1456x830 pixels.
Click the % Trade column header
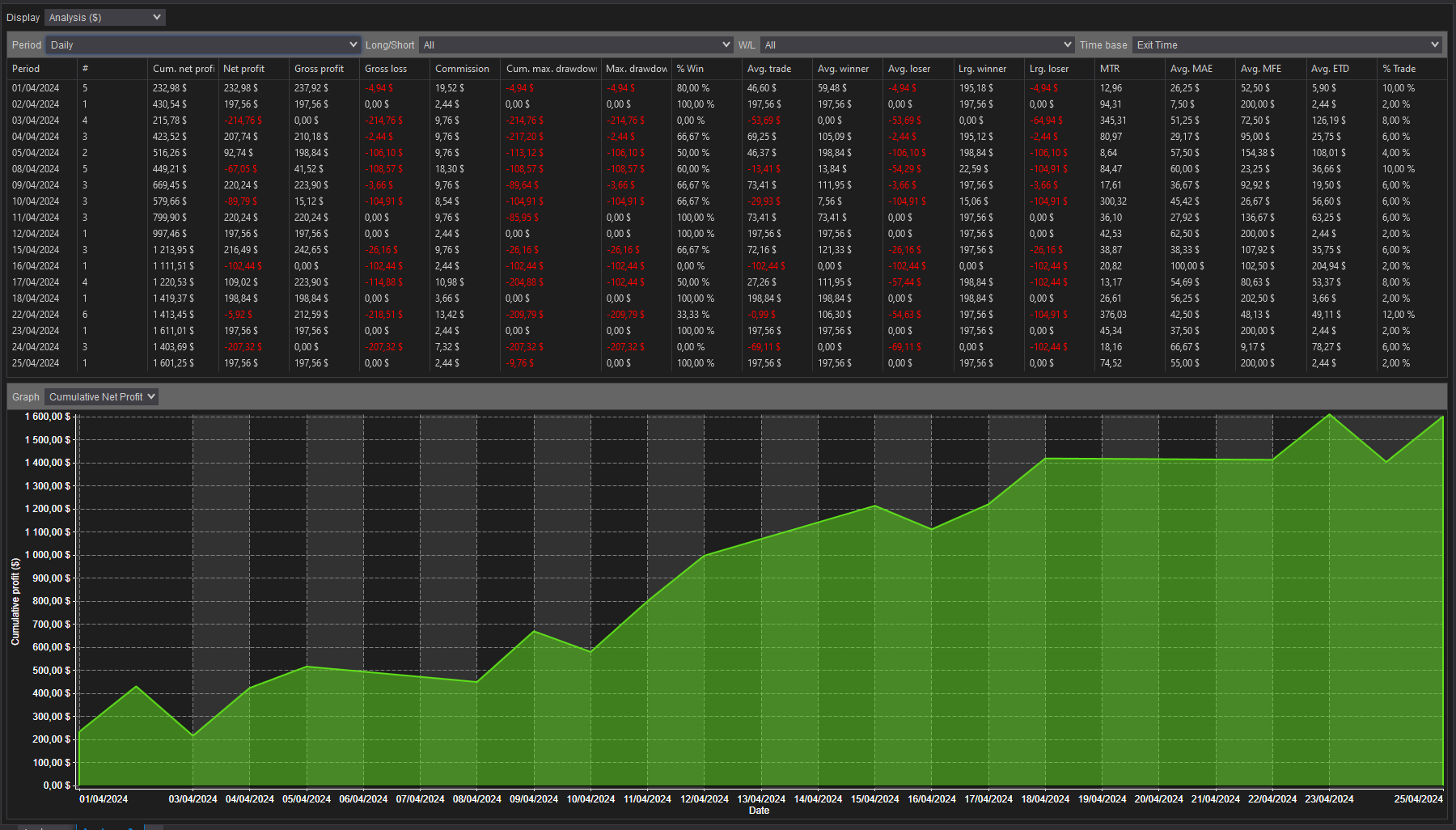click(1411, 69)
